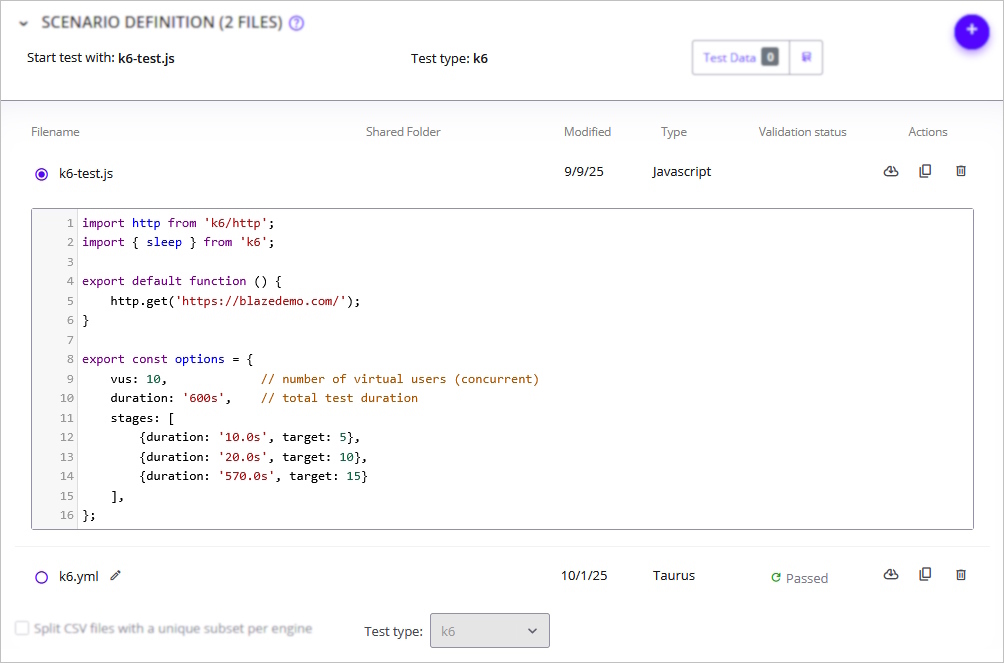Select the k6.yml radio button
Viewport: 1004px width, 663px height.
41,577
